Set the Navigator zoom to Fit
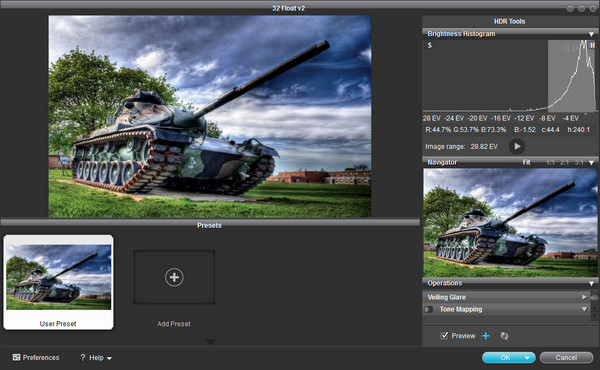 click(x=527, y=163)
